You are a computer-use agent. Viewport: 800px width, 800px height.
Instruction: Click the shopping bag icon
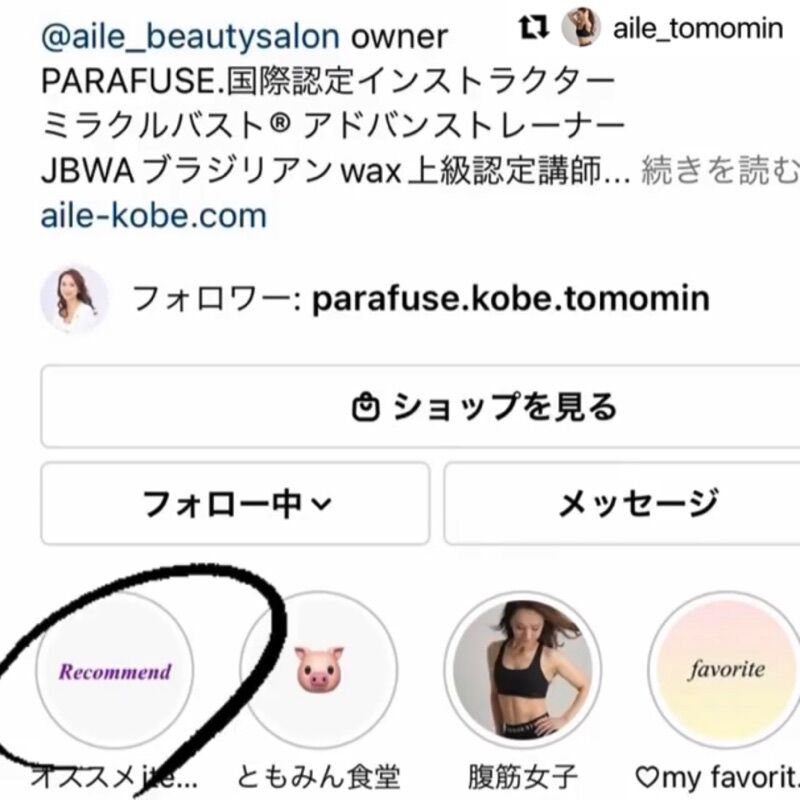[x=366, y=407]
